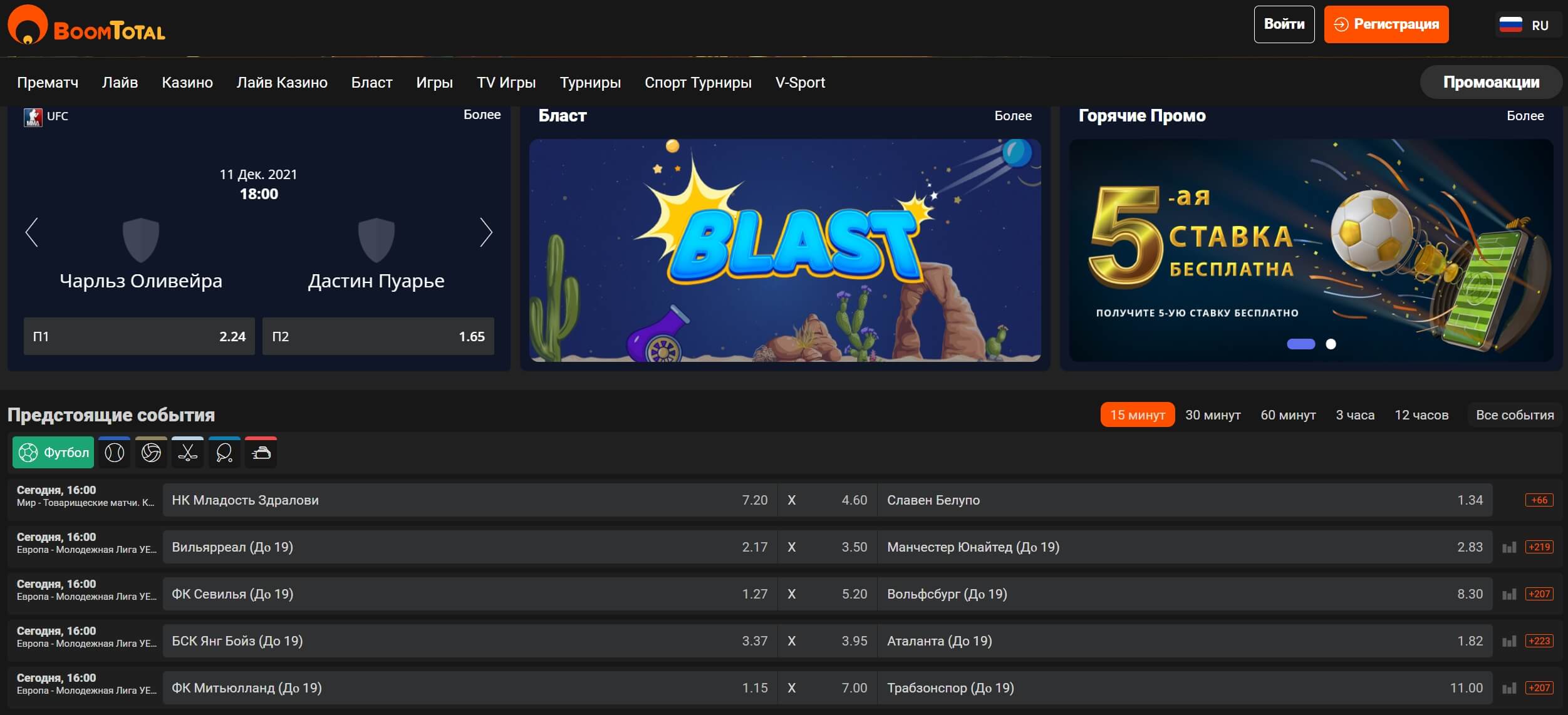Select the Футбол sport filter
The image size is (1568, 715).
[53, 453]
